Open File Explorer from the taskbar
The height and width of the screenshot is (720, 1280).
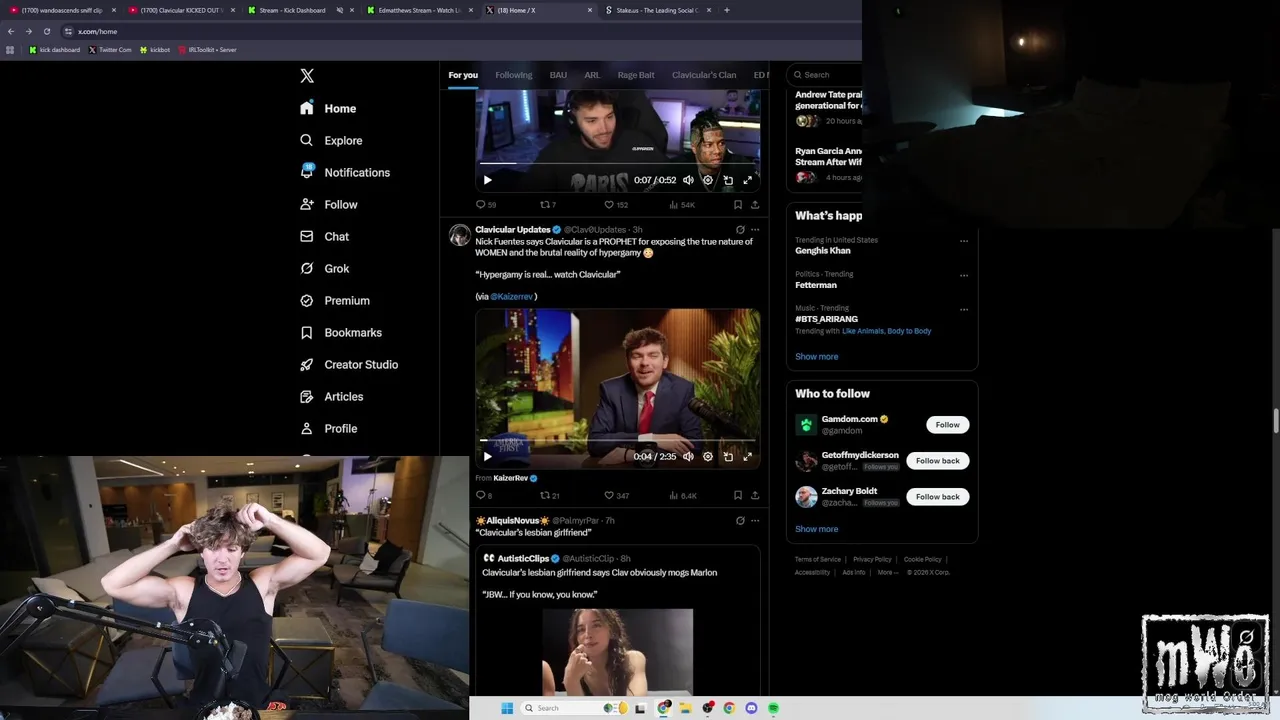pos(685,708)
